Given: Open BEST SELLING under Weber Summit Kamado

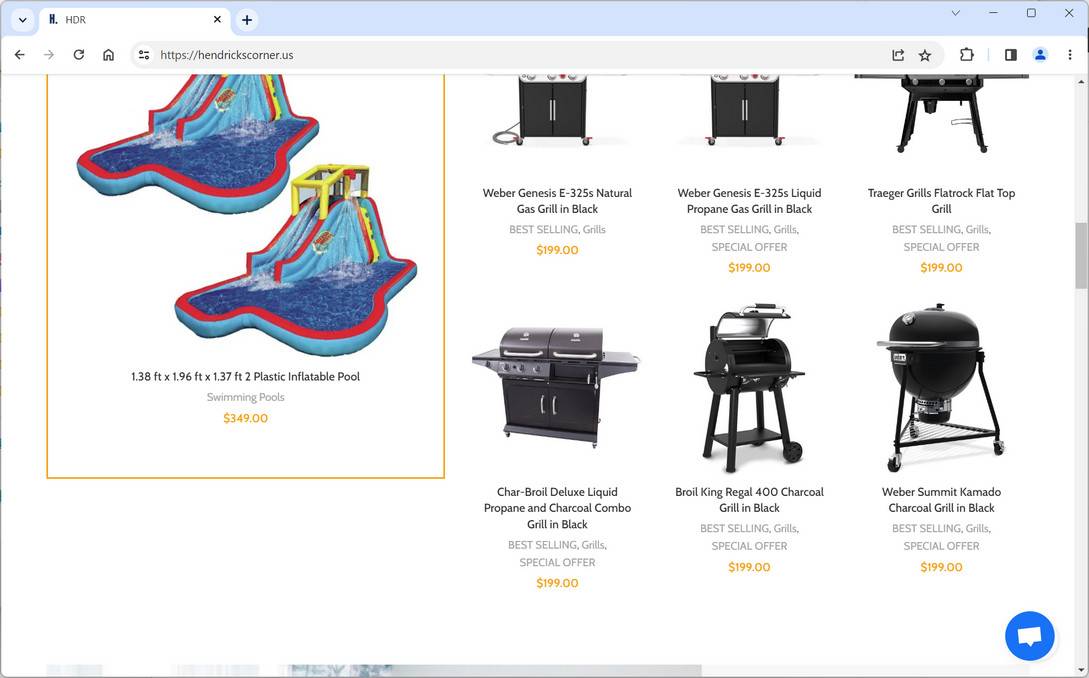Looking at the screenshot, I should [x=926, y=529].
